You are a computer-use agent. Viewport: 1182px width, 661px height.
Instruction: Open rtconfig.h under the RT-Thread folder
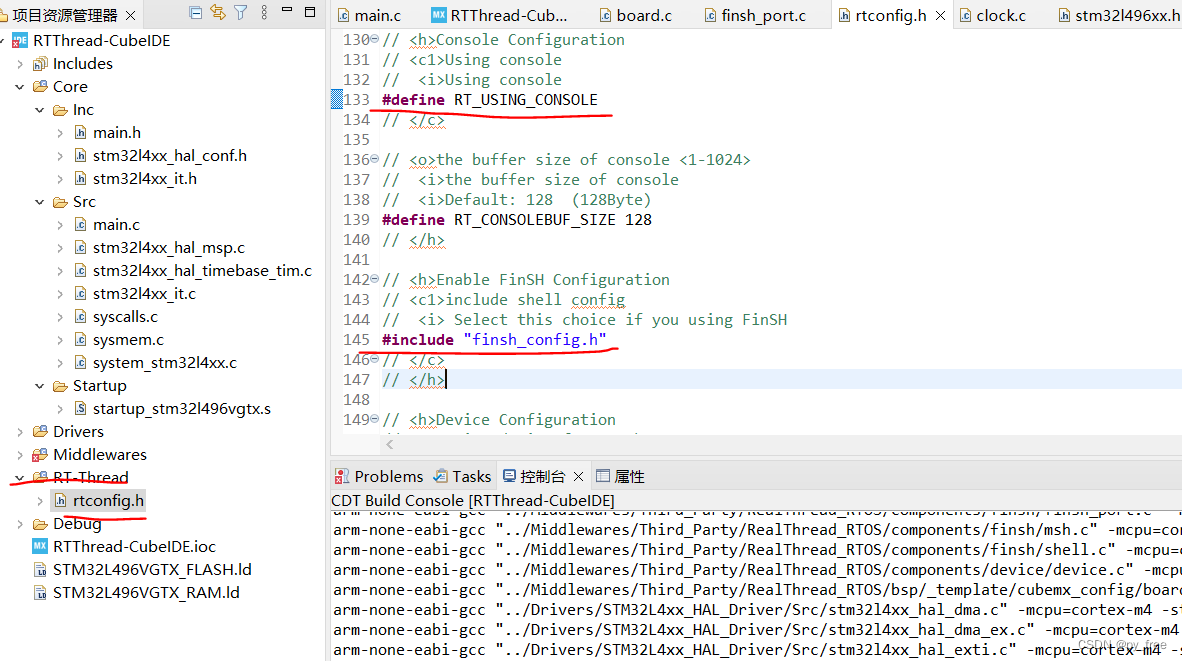click(98, 500)
